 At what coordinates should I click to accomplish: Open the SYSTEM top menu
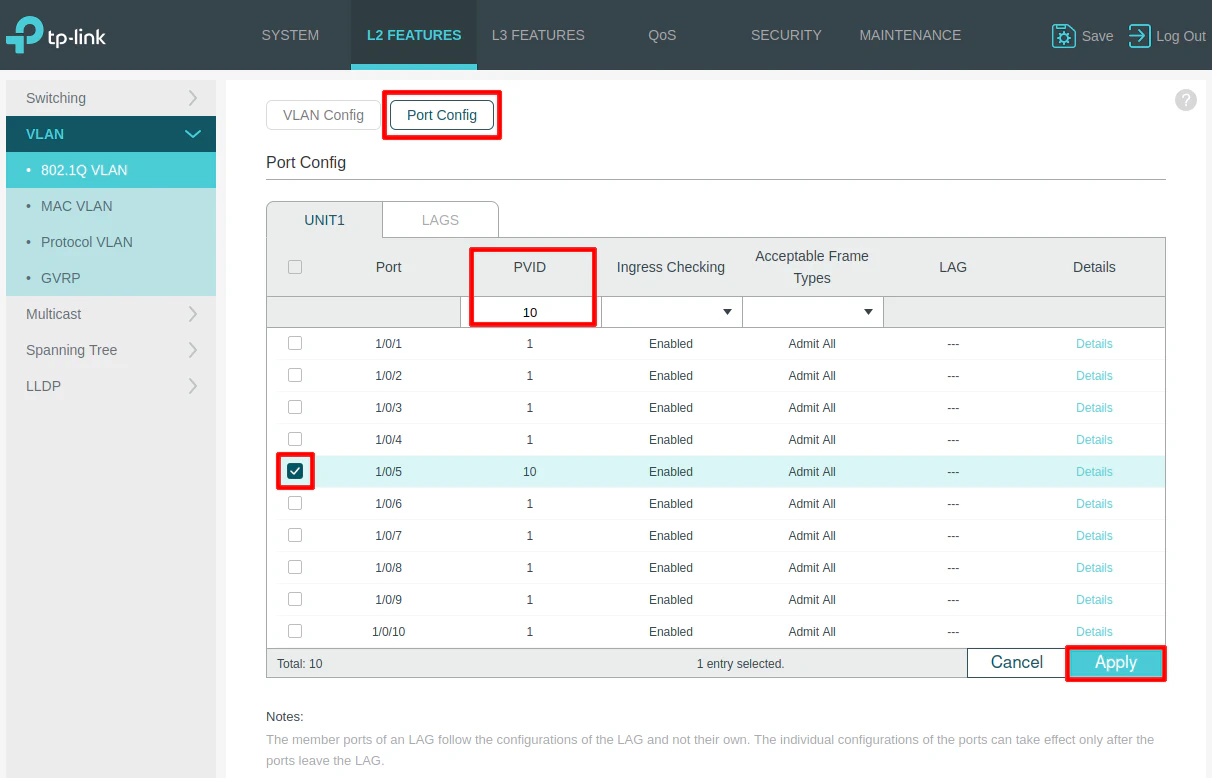pos(290,35)
